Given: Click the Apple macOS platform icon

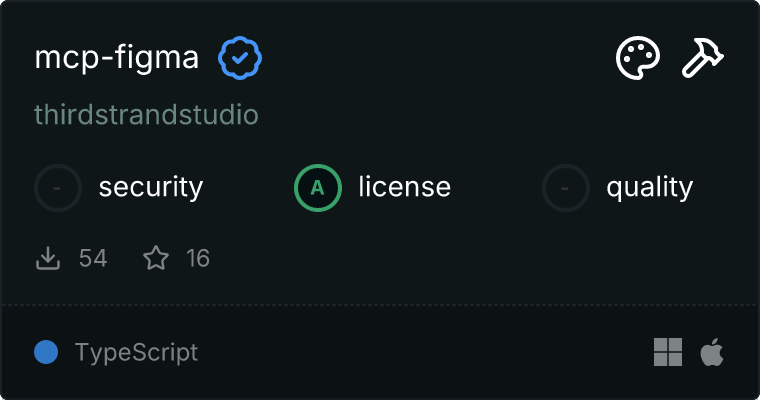Looking at the screenshot, I should (x=712, y=352).
